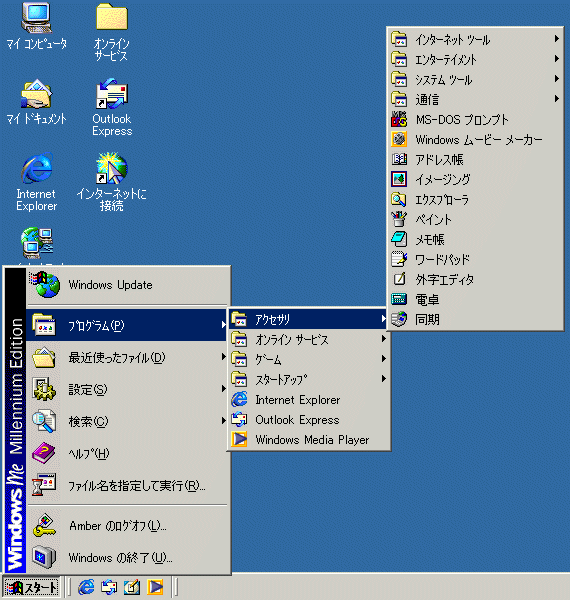Expand the 最近使ったファイル(D) submenu arrow
The image size is (570, 600).
[223, 357]
